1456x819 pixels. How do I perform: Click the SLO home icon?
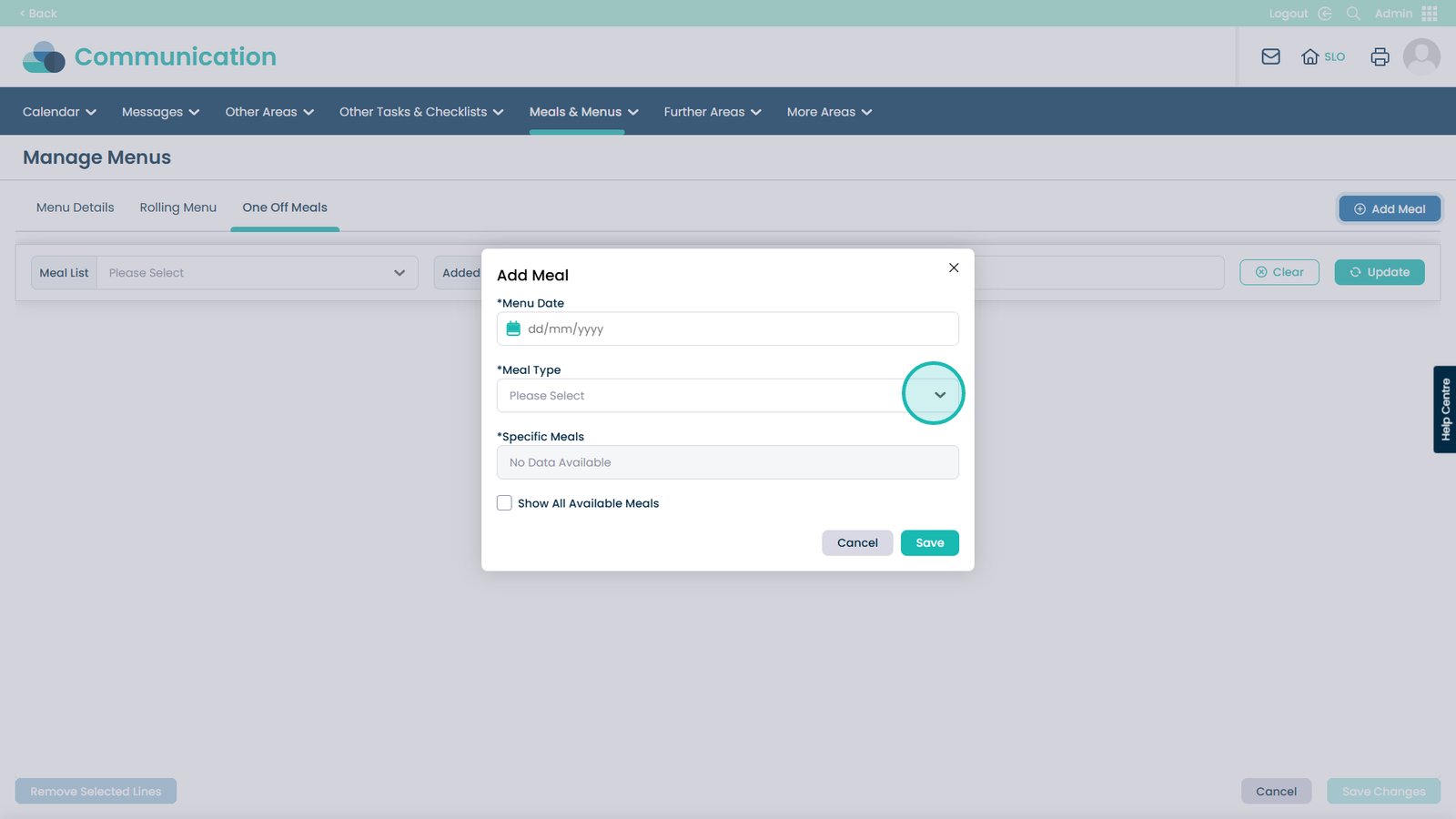(x=1310, y=56)
